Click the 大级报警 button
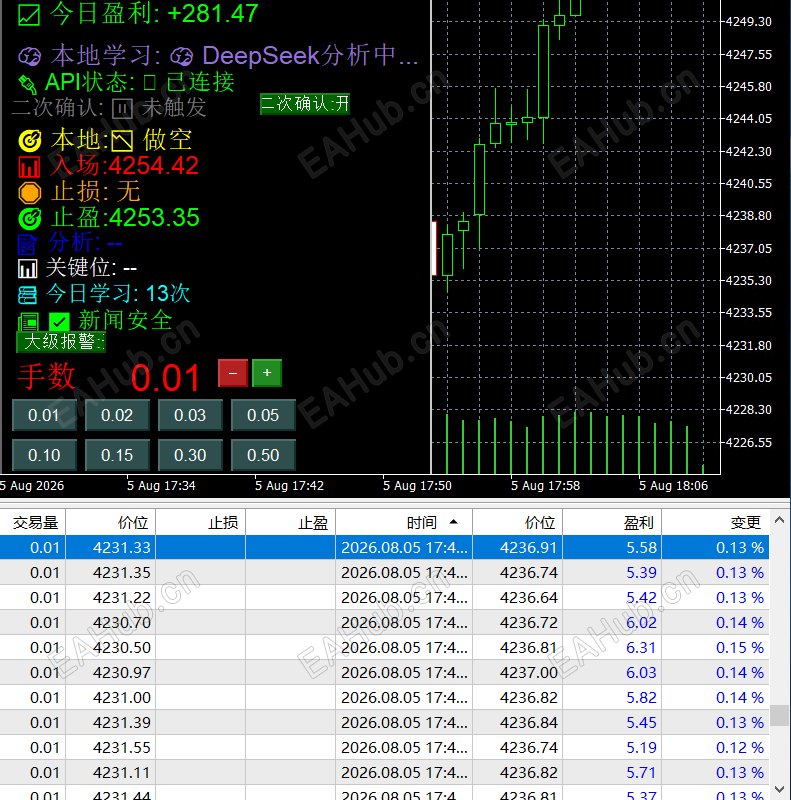The image size is (791, 800). pyautogui.click(x=61, y=342)
